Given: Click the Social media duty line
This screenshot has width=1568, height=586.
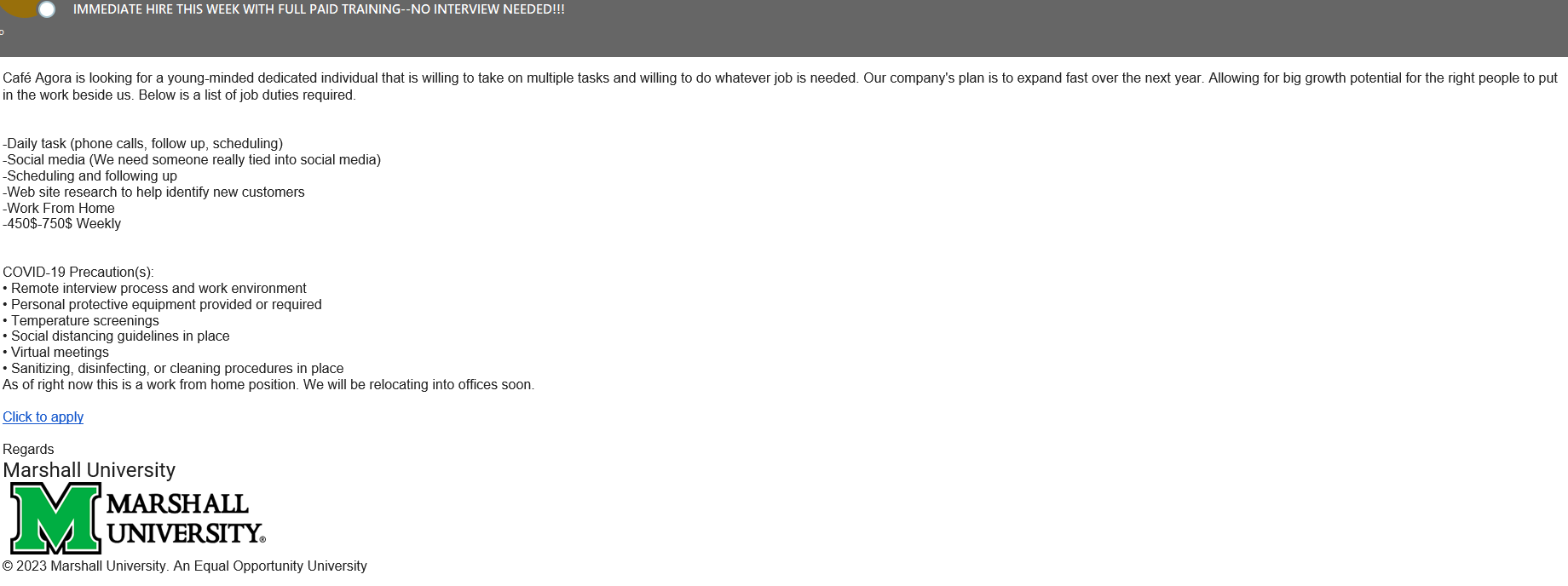Looking at the screenshot, I should 192,159.
